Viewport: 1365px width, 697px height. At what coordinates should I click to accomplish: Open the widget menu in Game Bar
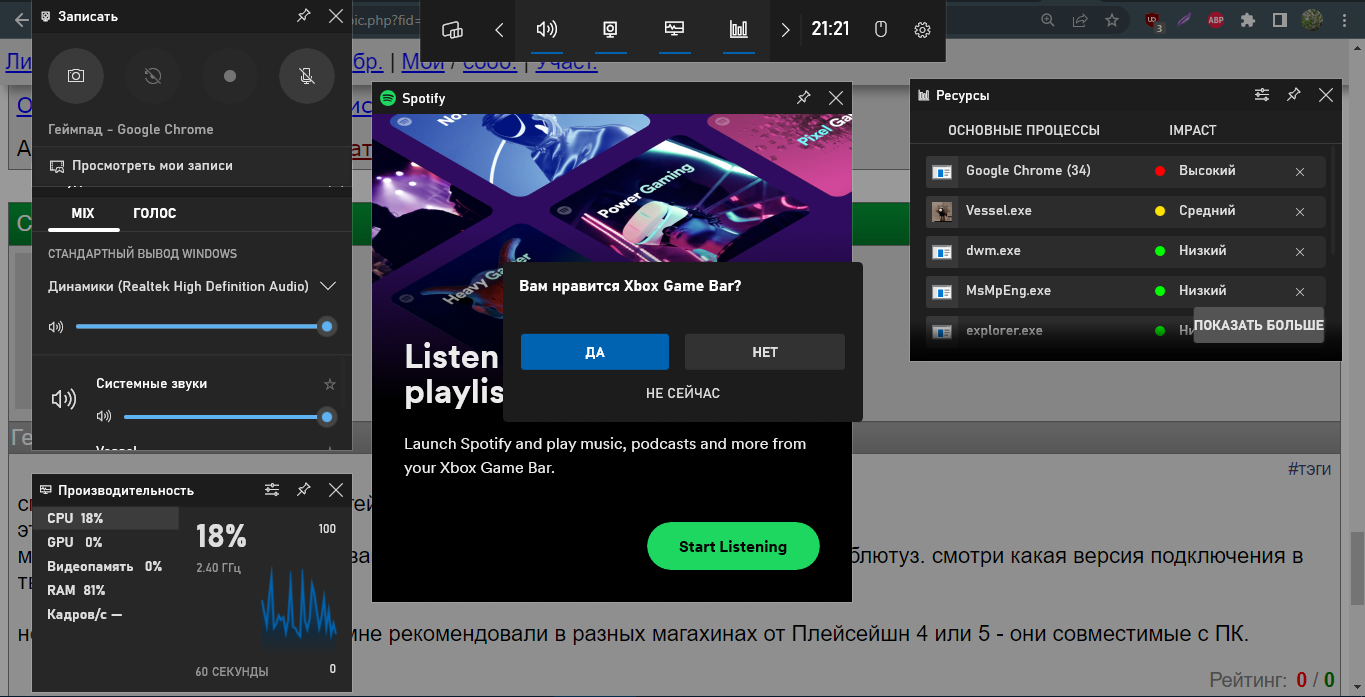tap(452, 30)
